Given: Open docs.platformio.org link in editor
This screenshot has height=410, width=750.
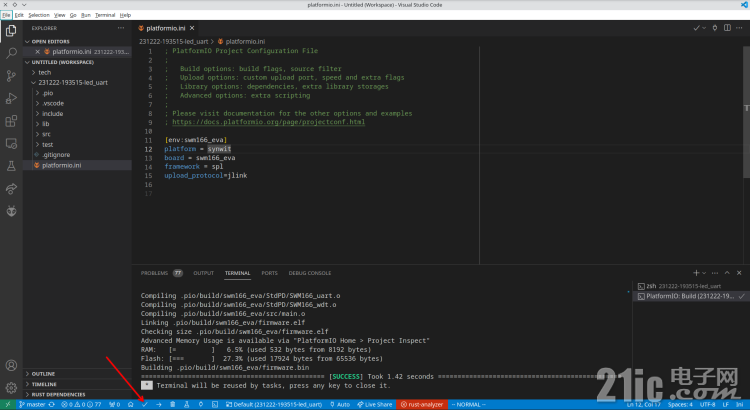Looking at the screenshot, I should point(268,122).
